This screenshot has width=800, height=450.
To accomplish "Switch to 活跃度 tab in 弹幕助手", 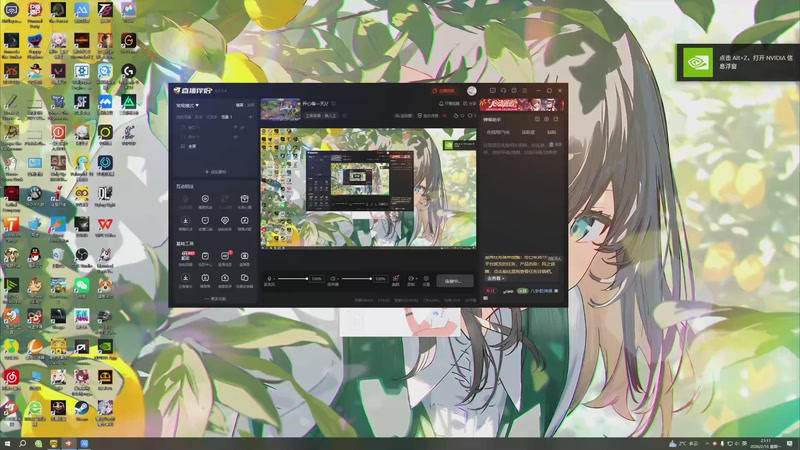I will tap(528, 132).
